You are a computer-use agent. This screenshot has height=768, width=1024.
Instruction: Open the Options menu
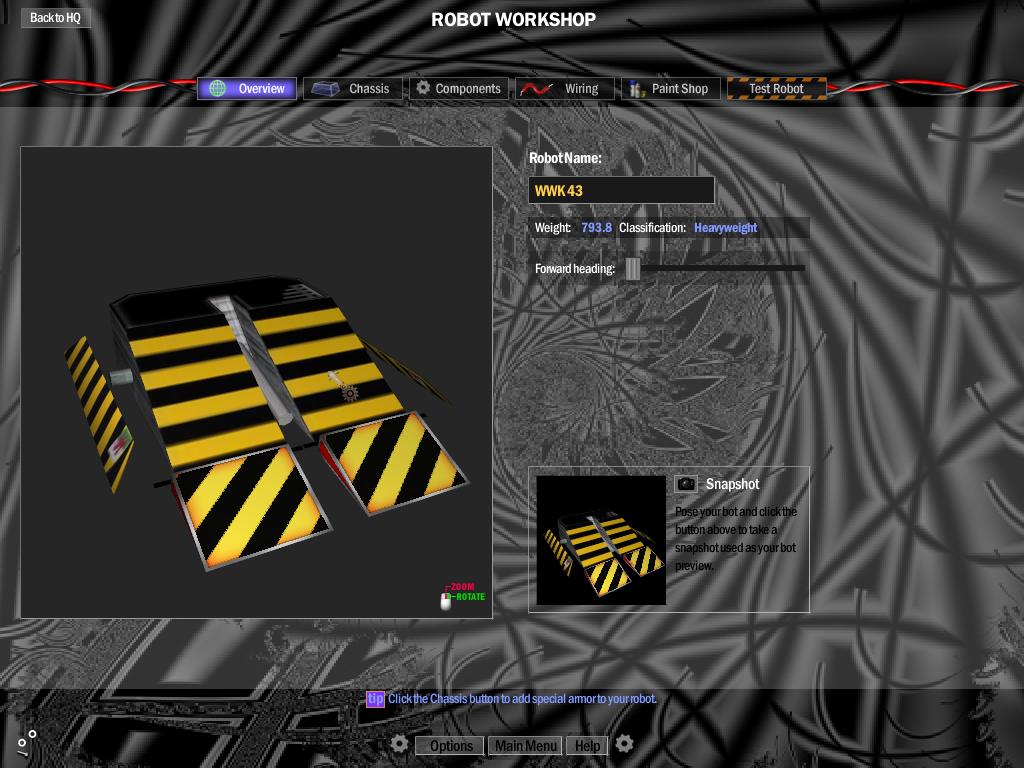click(x=451, y=745)
